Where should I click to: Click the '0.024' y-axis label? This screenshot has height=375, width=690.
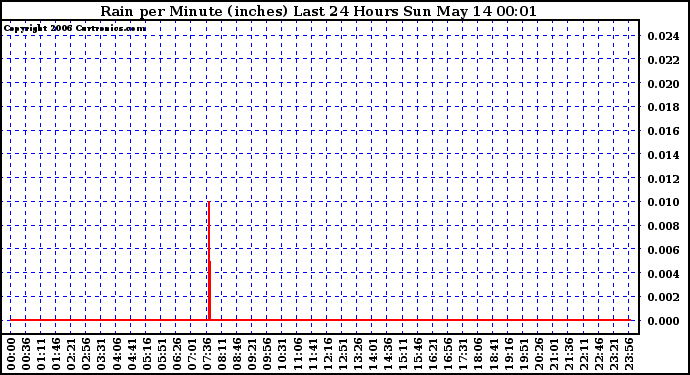(663, 36)
